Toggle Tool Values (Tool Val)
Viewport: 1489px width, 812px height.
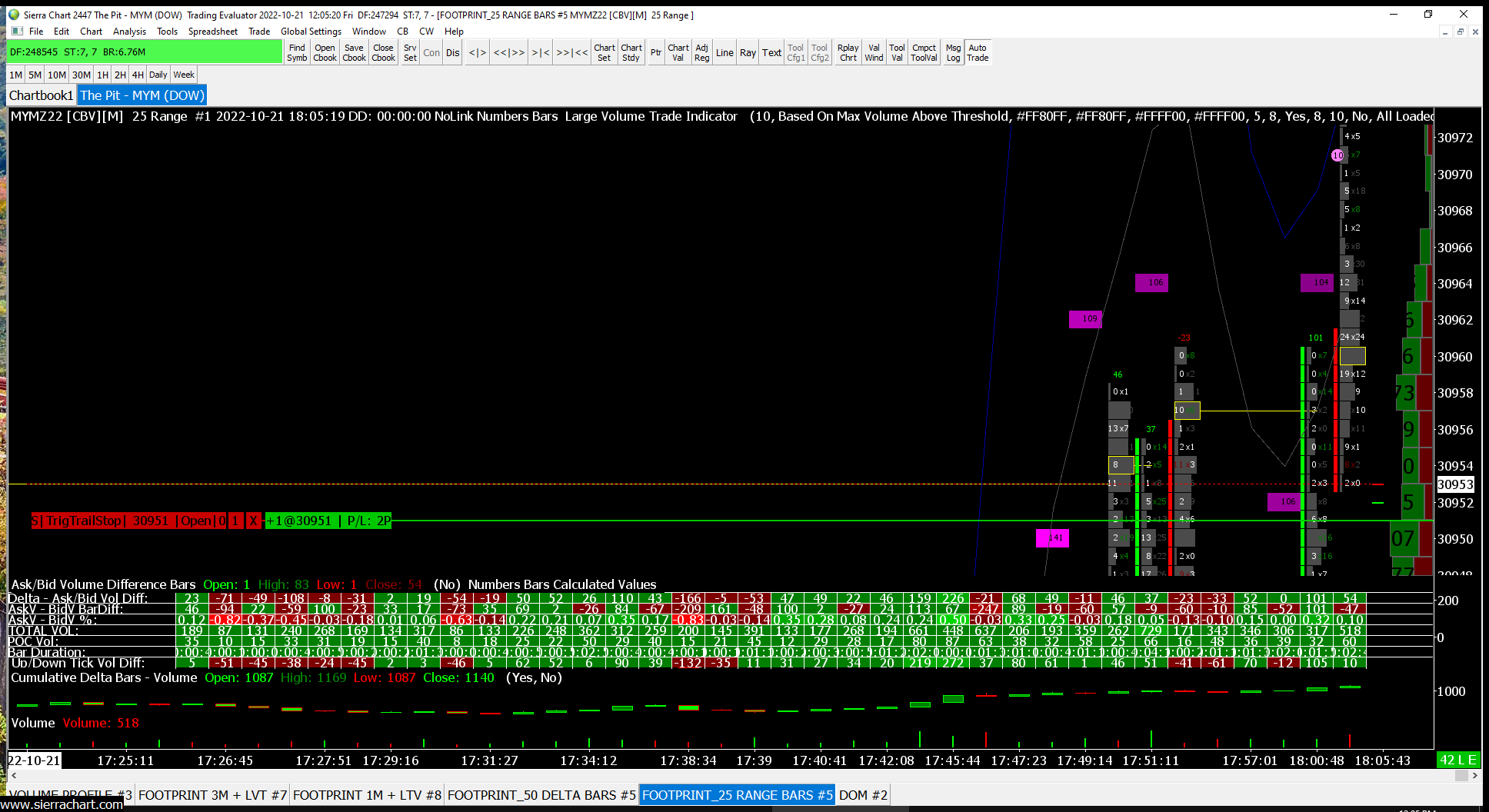897,52
